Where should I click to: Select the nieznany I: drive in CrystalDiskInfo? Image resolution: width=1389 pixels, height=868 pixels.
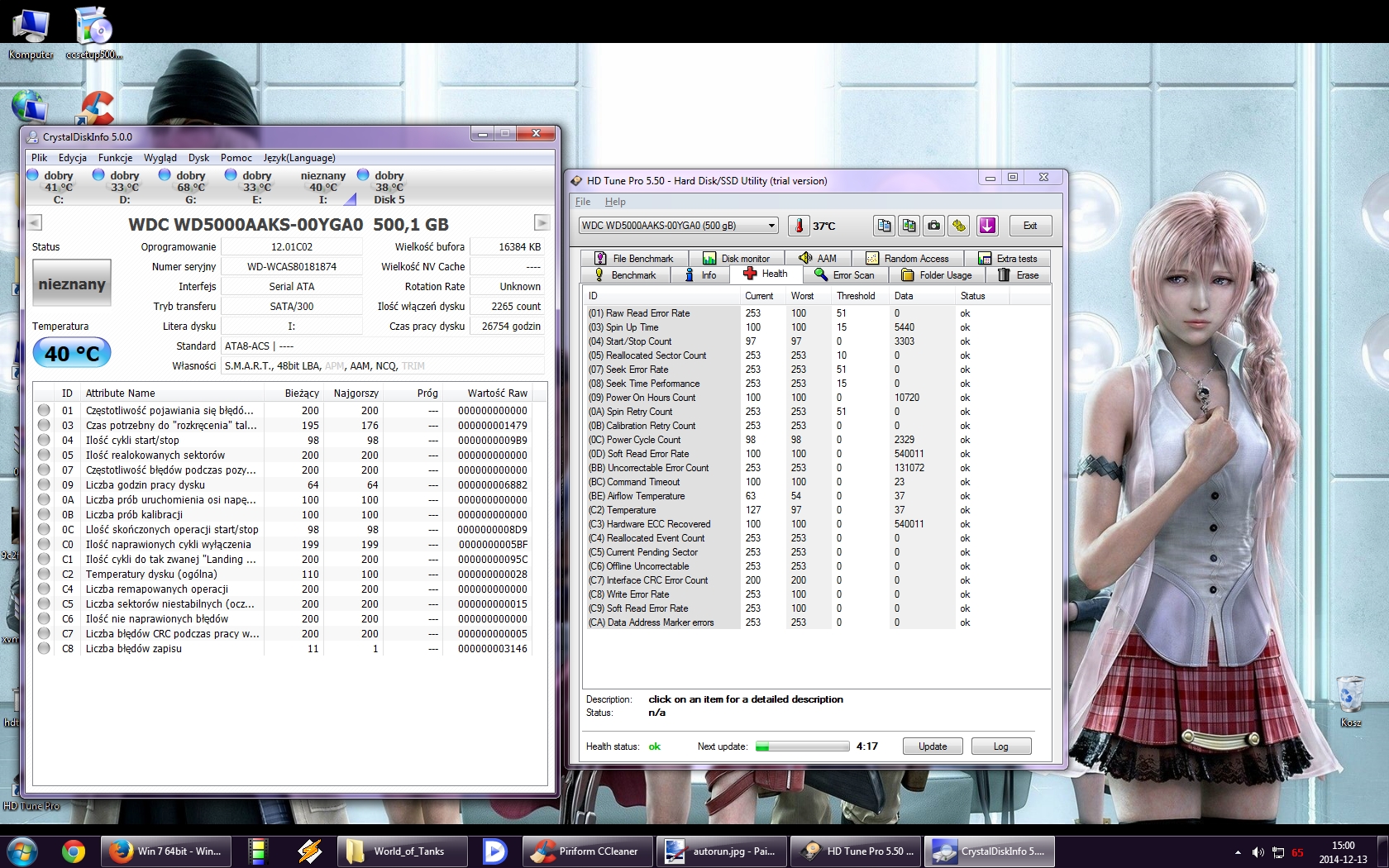[323, 187]
